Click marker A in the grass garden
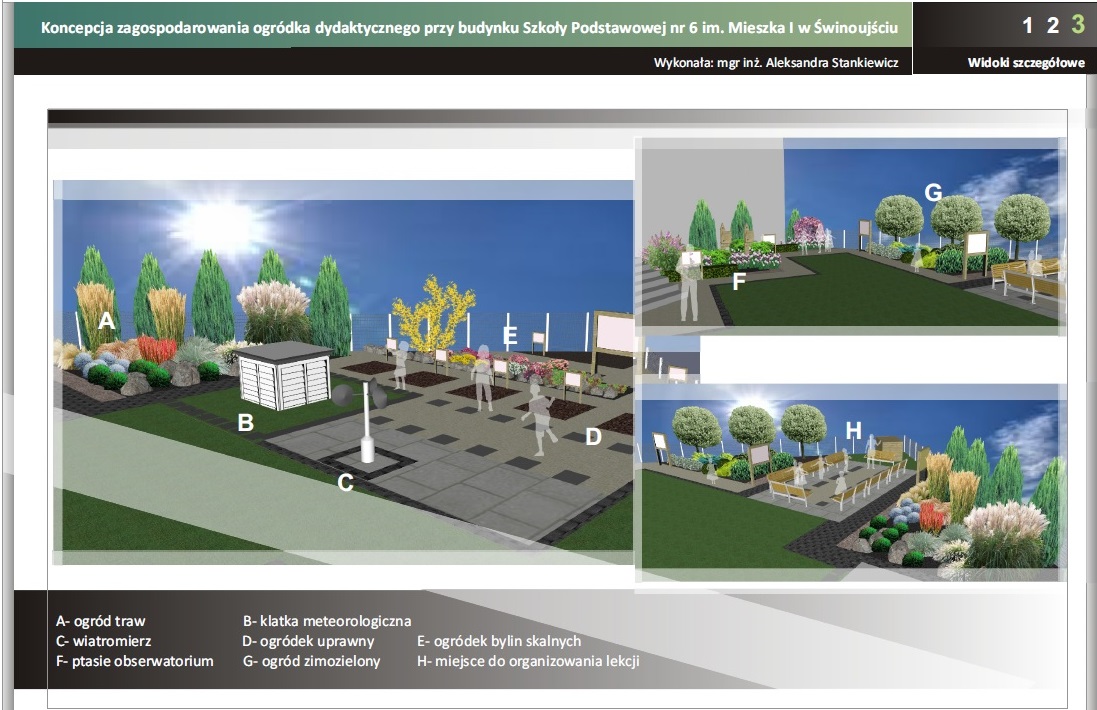The width and height of the screenshot is (1097, 710). tap(106, 320)
